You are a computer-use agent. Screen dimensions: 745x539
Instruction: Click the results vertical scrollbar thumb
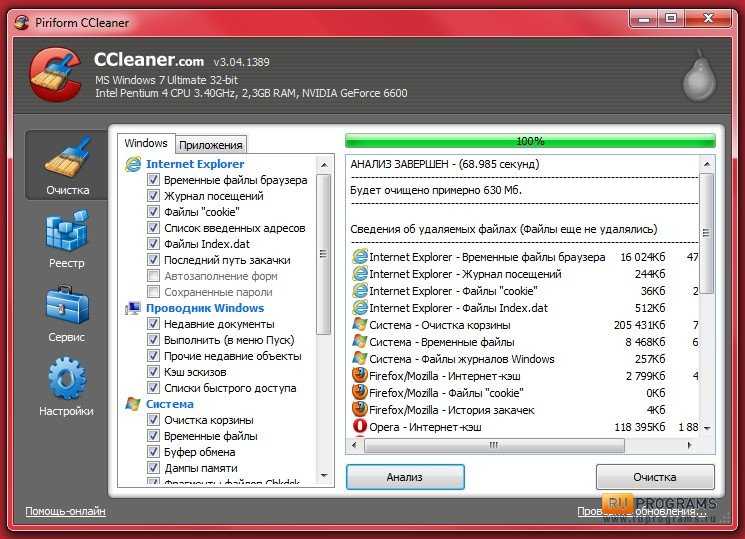click(707, 233)
